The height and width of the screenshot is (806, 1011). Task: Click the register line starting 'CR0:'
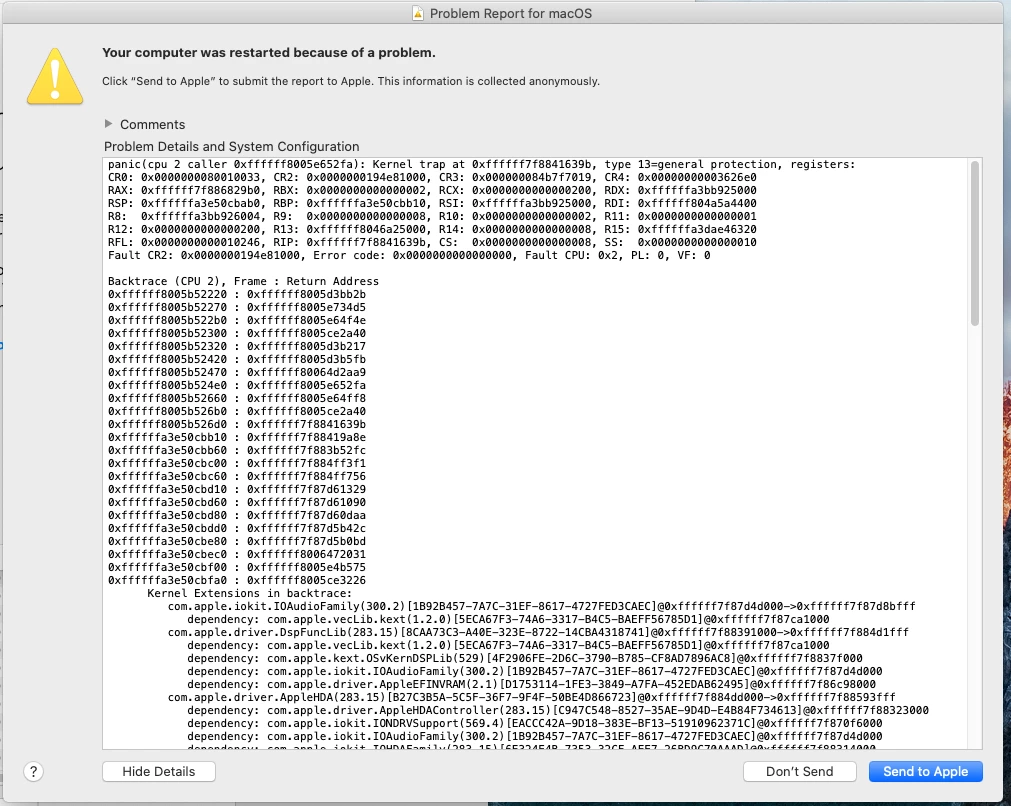(x=432, y=177)
